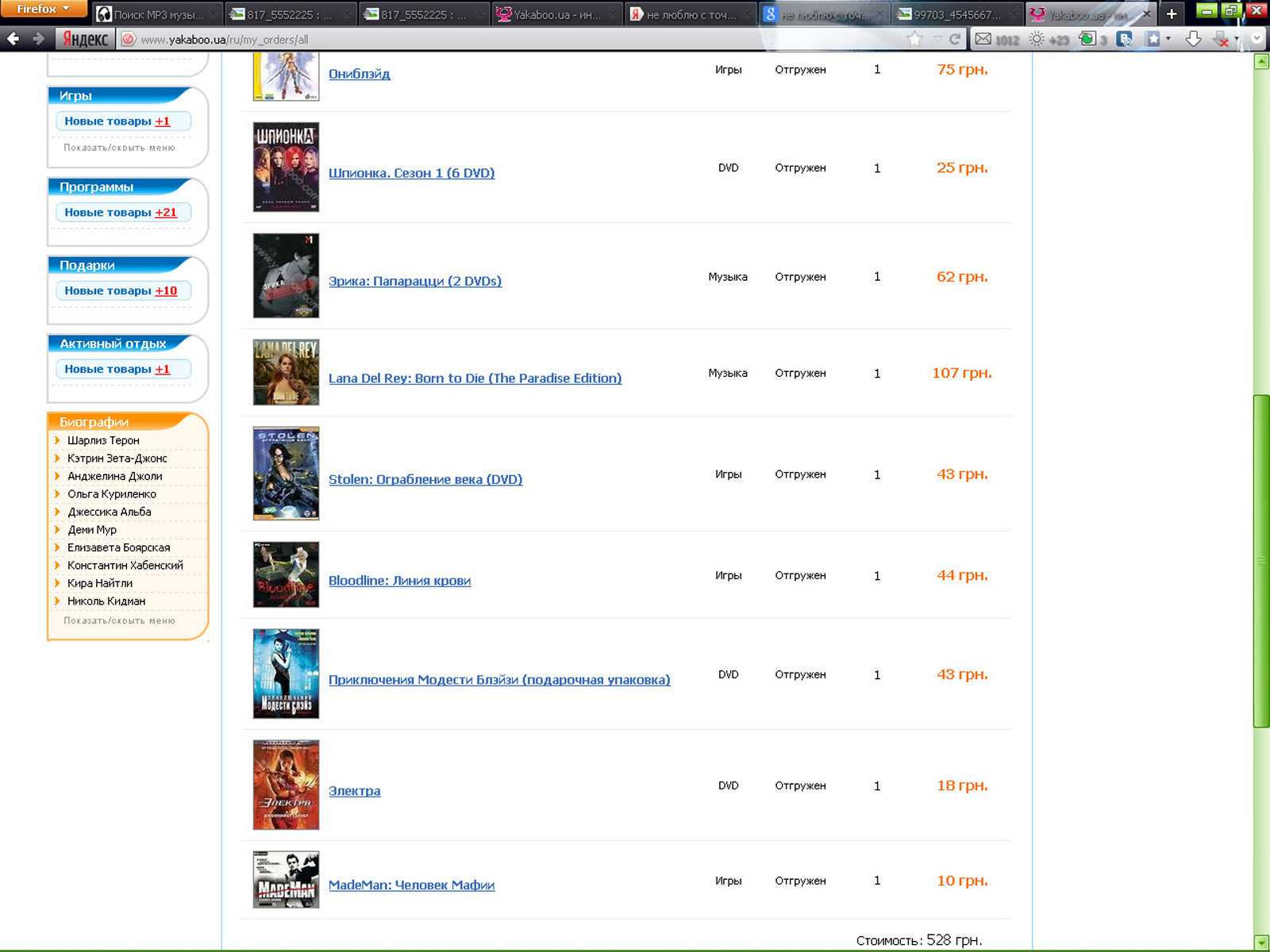Image resolution: width=1270 pixels, height=952 pixels.
Task: Open Кэтрин Зета-Джонс biography
Action: tap(117, 459)
